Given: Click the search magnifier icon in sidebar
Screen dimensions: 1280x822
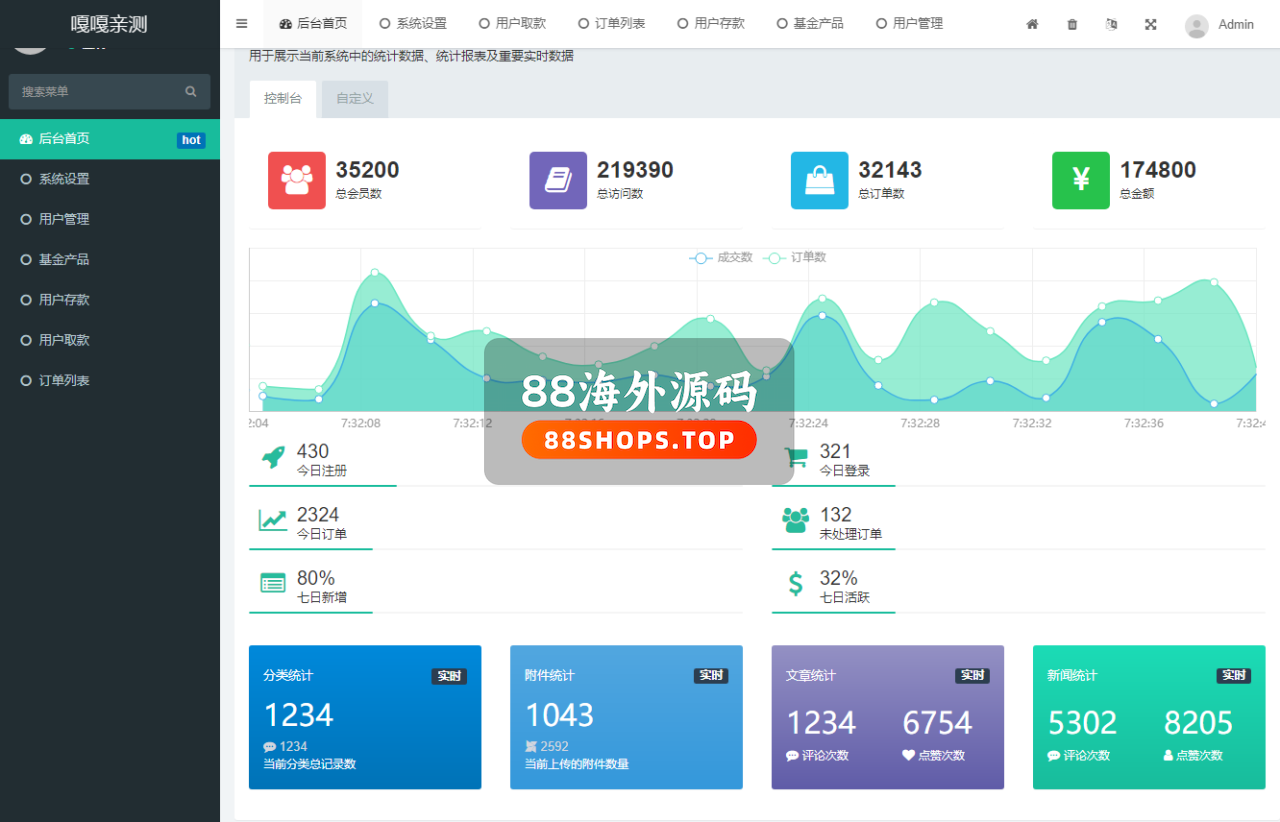Looking at the screenshot, I should [191, 91].
